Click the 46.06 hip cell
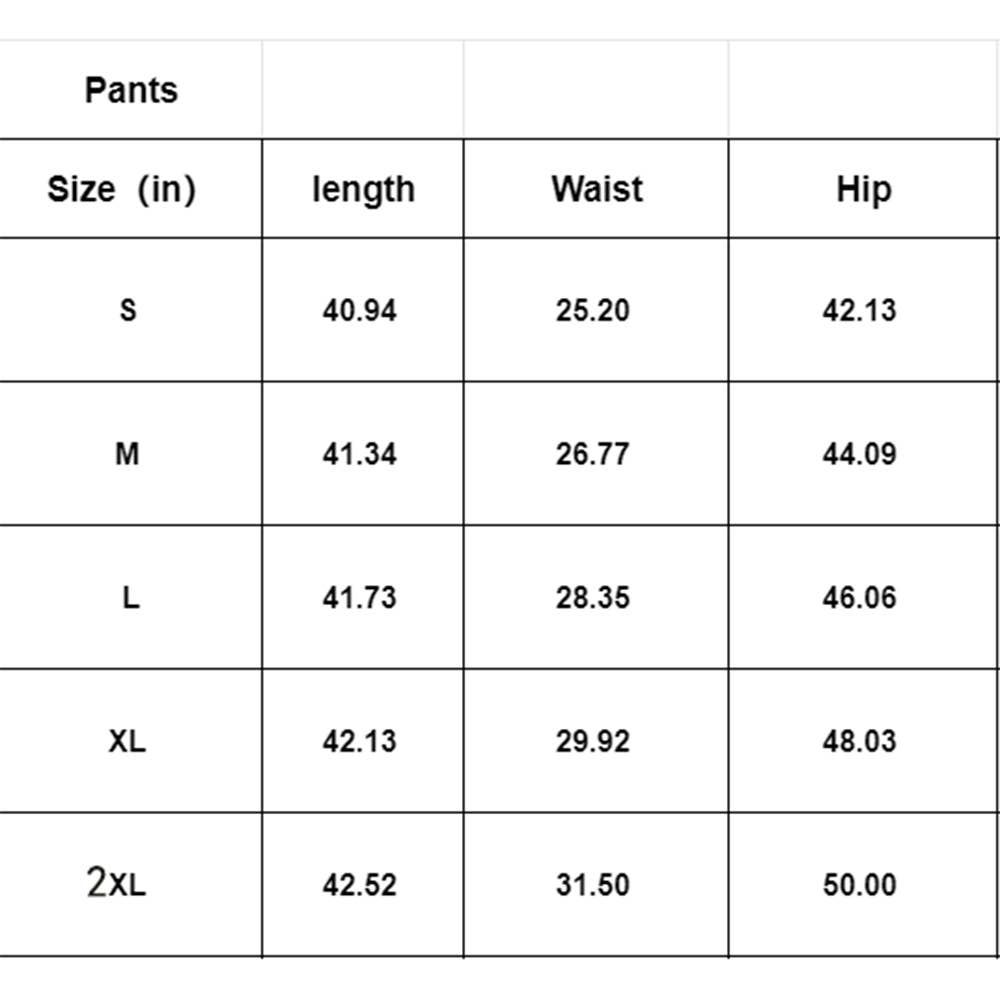 859,598
